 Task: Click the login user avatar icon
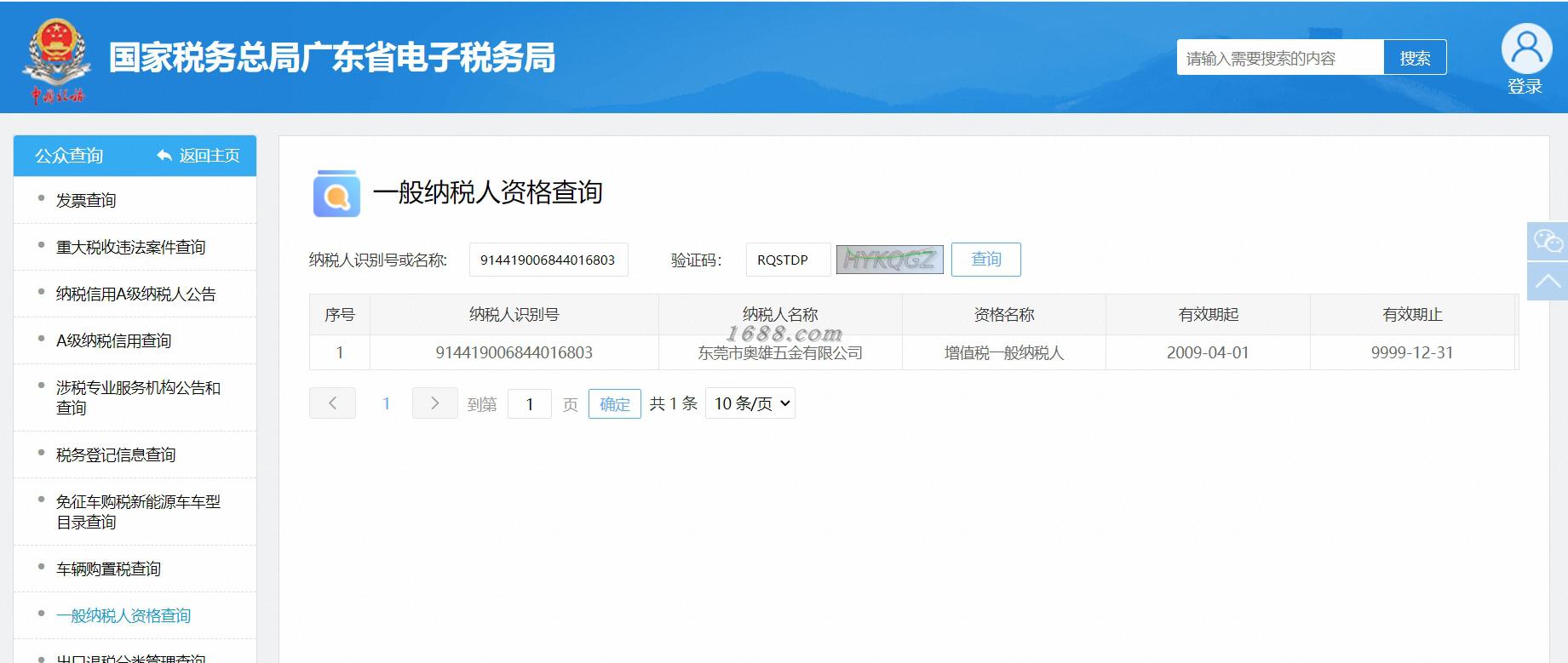1526,49
